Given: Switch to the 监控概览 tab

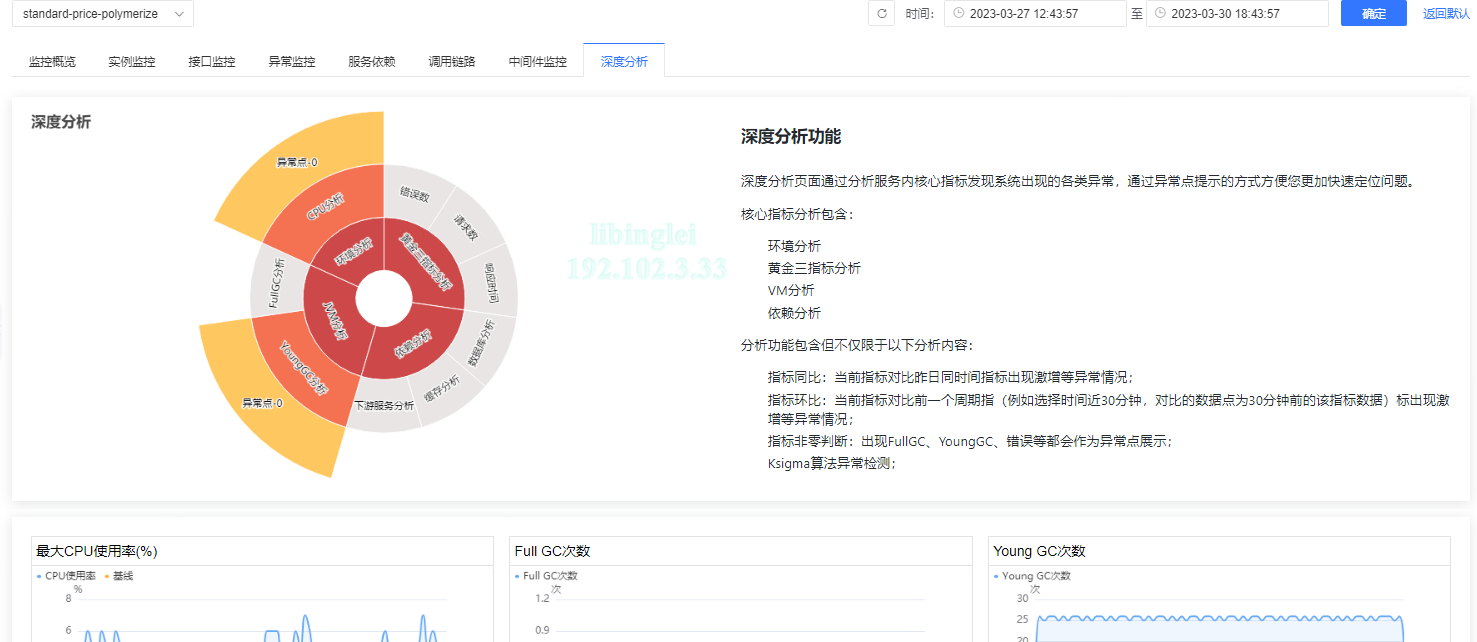Looking at the screenshot, I should tap(52, 62).
